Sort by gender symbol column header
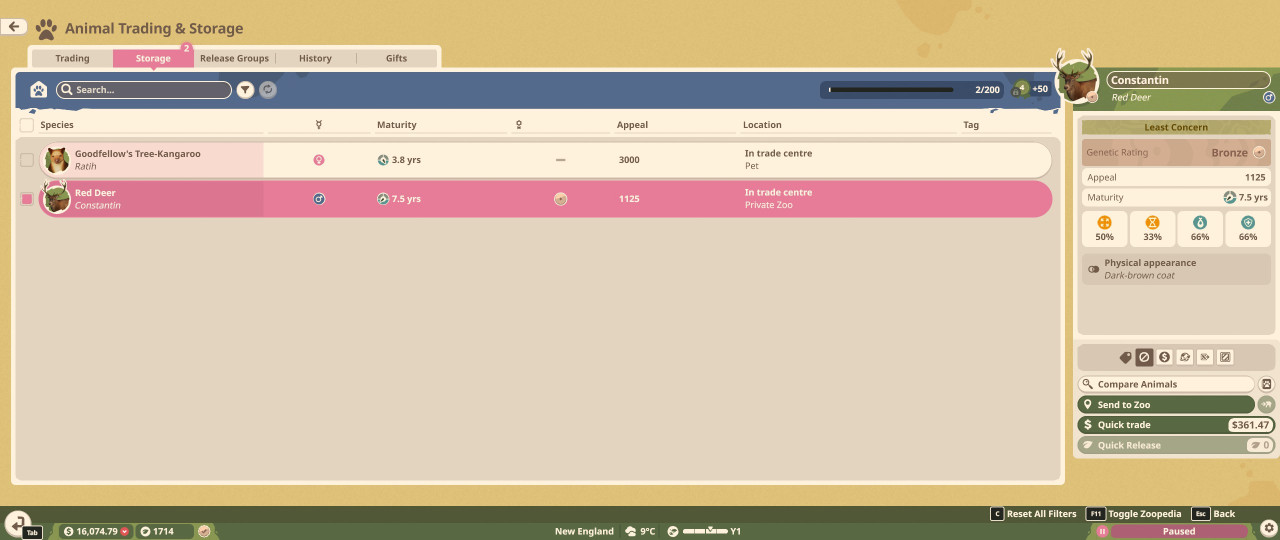1280x540 pixels. pyautogui.click(x=318, y=125)
